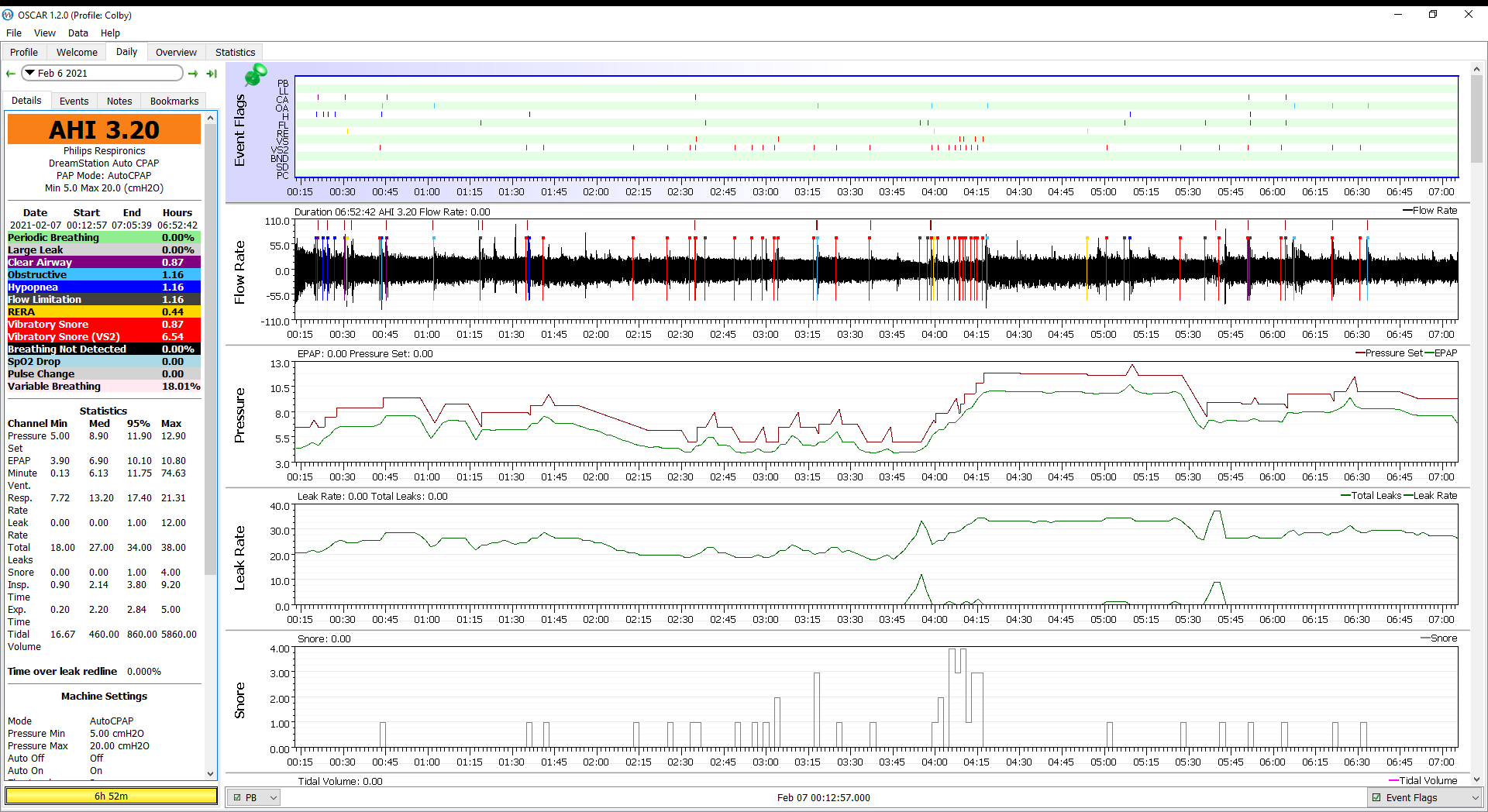Click the Flow Rate legend entry
Image resolution: width=1488 pixels, height=812 pixels.
coord(1430,211)
